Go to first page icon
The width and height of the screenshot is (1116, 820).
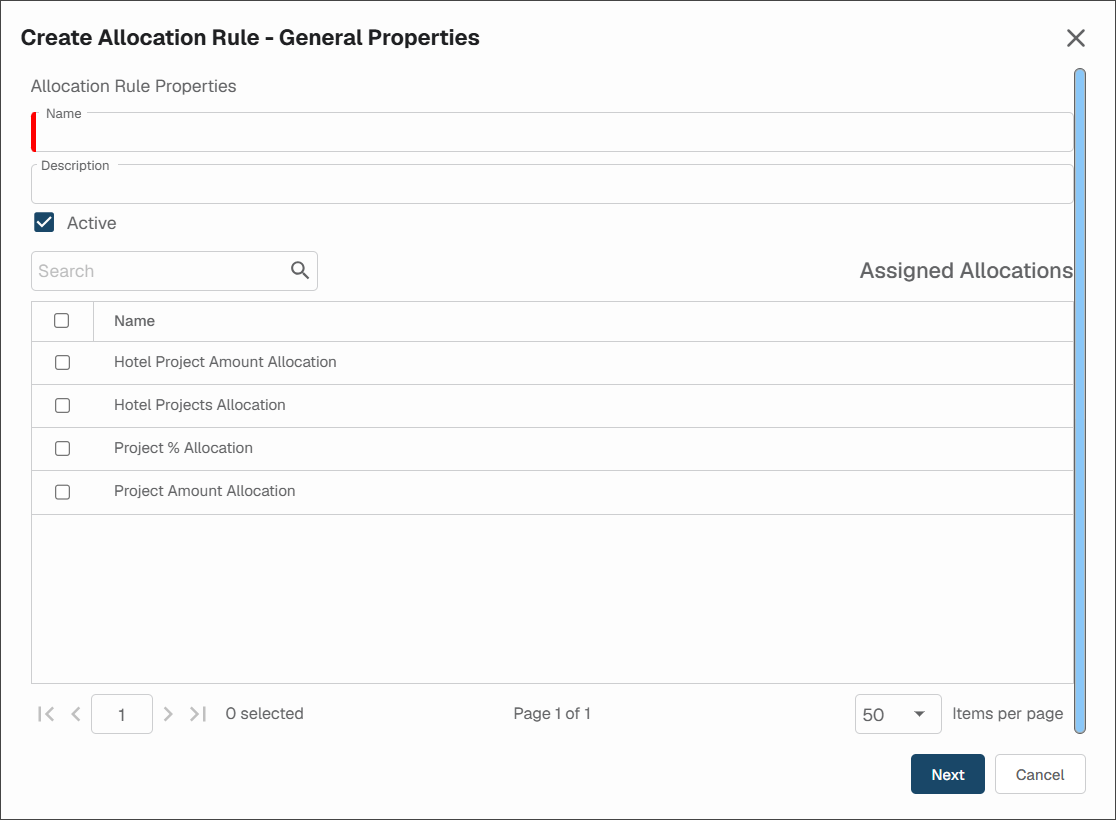46,714
